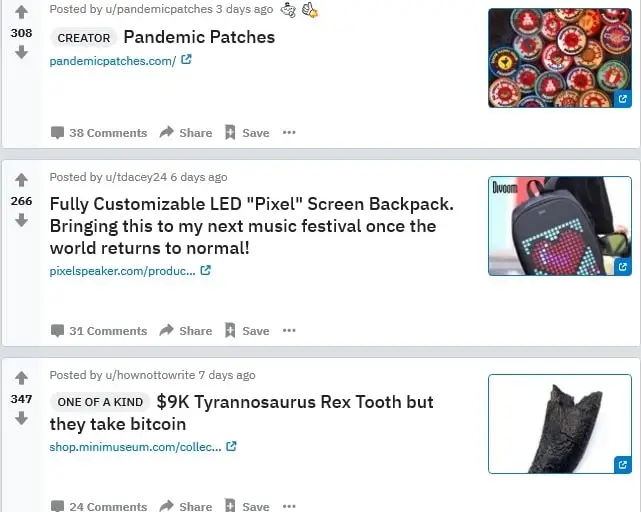Upvote the LED Pixel Screen Backpack post
This screenshot has width=641, height=512.
click(21, 180)
